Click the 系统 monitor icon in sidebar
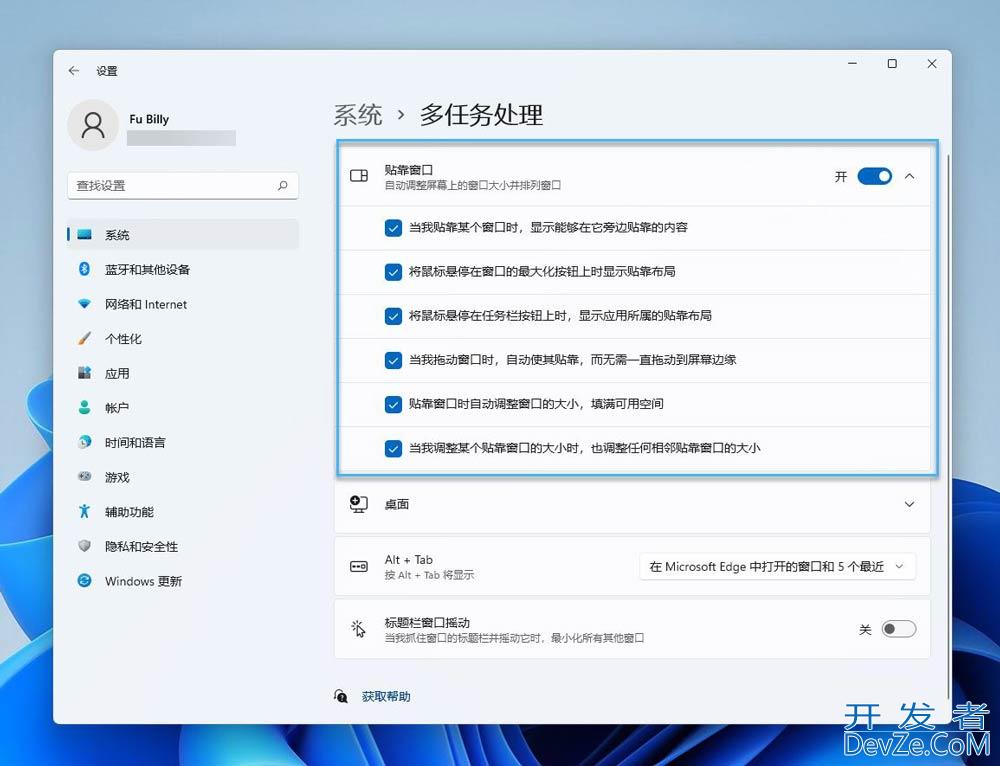The width and height of the screenshot is (1000, 766). click(84, 235)
